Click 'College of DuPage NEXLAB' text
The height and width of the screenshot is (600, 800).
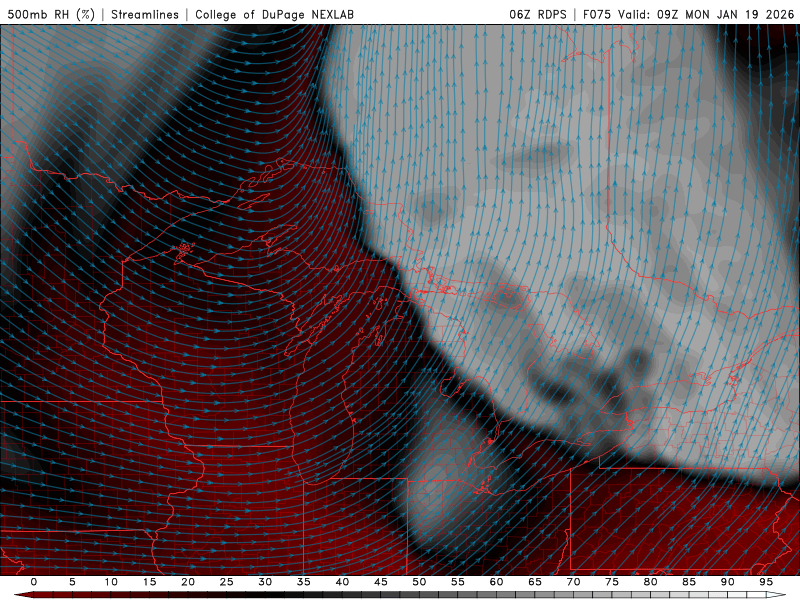(x=274, y=14)
